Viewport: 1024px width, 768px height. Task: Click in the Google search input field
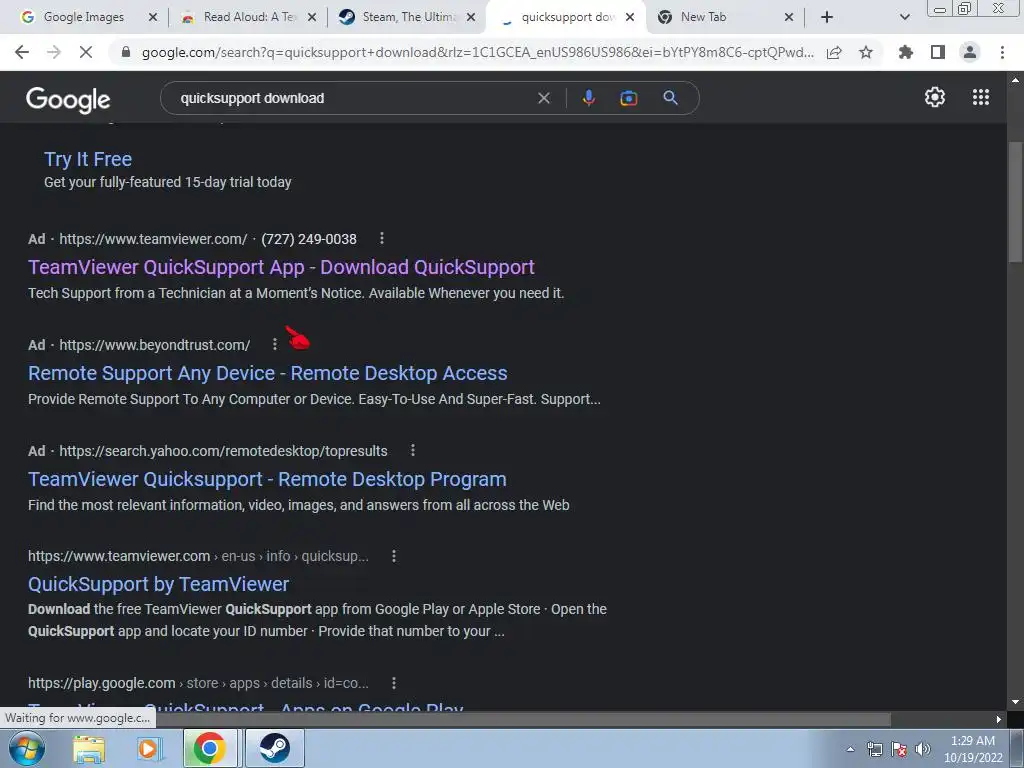353,98
